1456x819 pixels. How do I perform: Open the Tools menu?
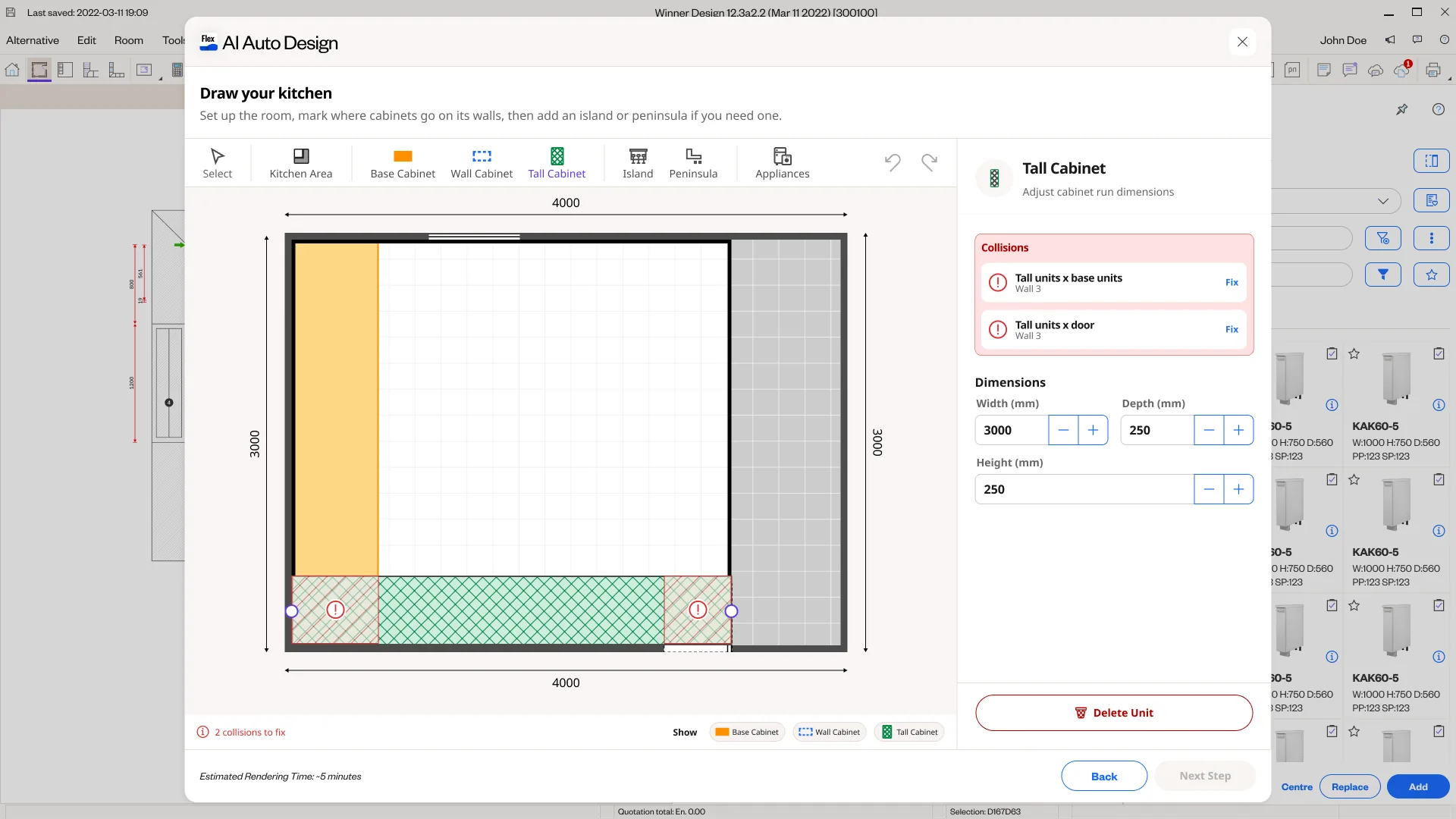[x=174, y=40]
